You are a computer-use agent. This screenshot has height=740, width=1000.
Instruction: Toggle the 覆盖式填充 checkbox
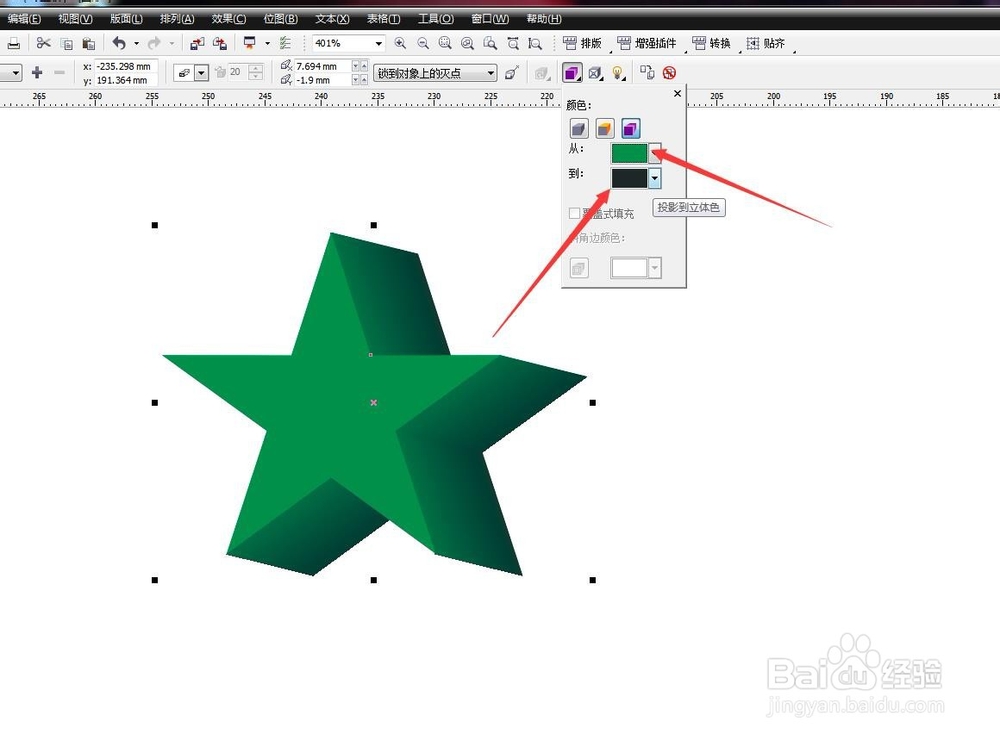[576, 213]
